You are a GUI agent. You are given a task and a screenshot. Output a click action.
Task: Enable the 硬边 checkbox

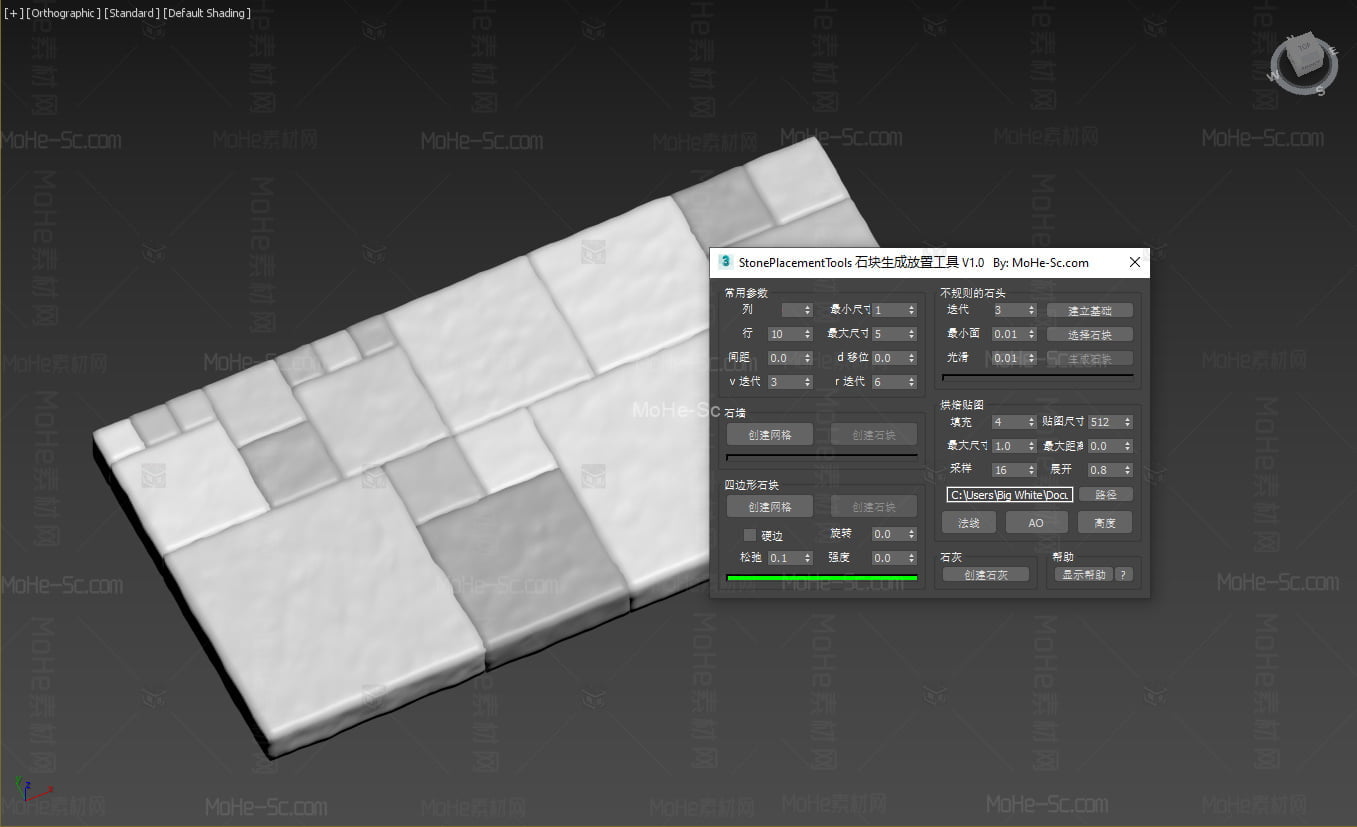pyautogui.click(x=750, y=535)
